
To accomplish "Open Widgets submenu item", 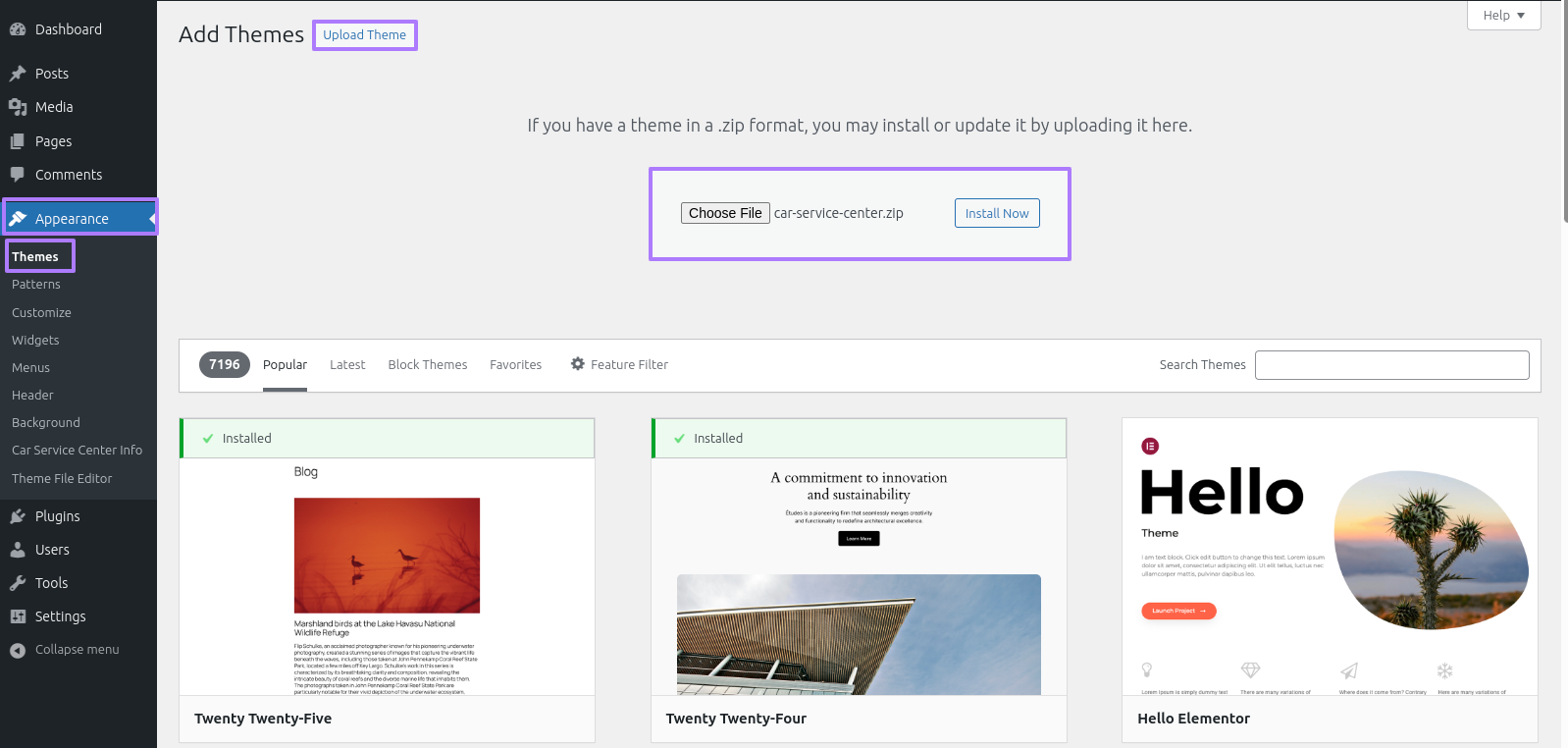I will (x=35, y=341).
